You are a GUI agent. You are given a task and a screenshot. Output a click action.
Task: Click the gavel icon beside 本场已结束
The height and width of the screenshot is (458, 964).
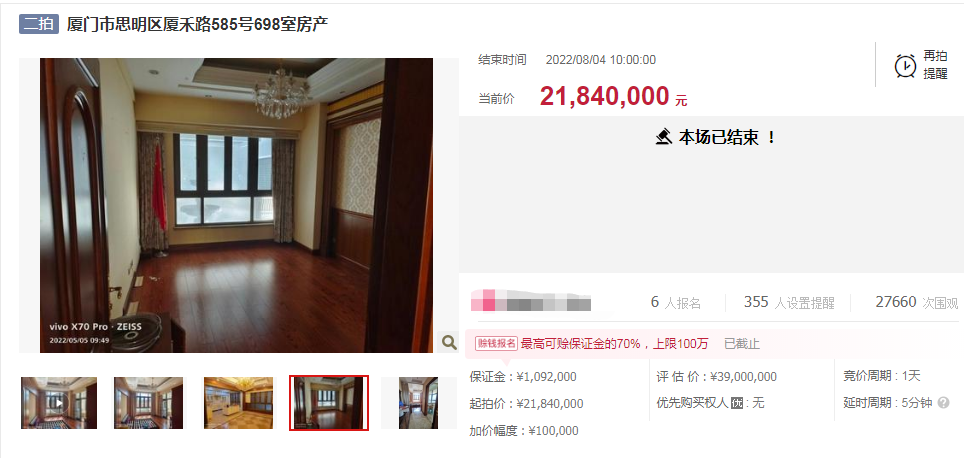pos(663,137)
